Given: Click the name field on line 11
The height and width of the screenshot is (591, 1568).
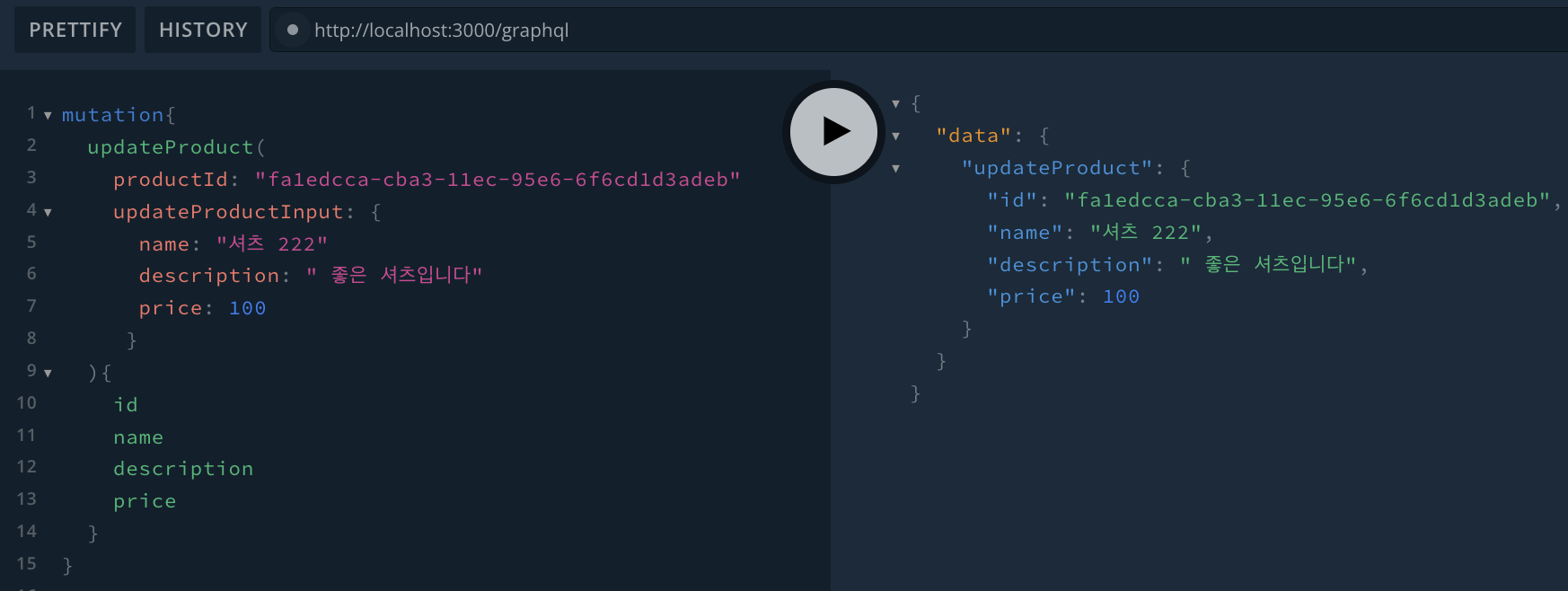Looking at the screenshot, I should 138,437.
